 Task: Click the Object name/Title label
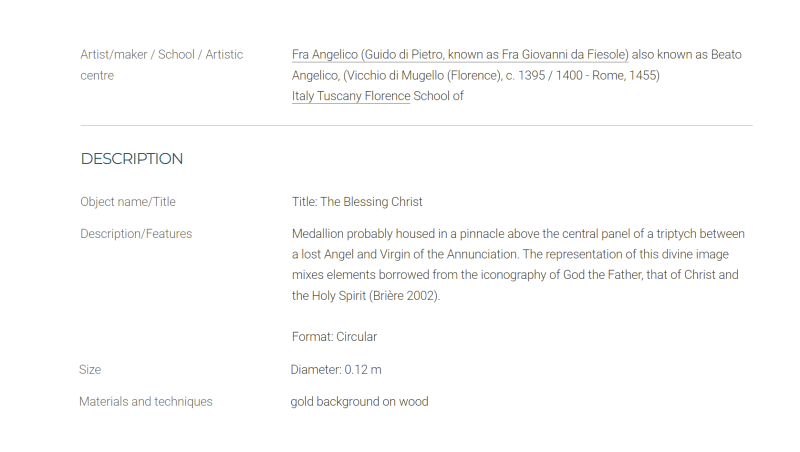tap(128, 202)
